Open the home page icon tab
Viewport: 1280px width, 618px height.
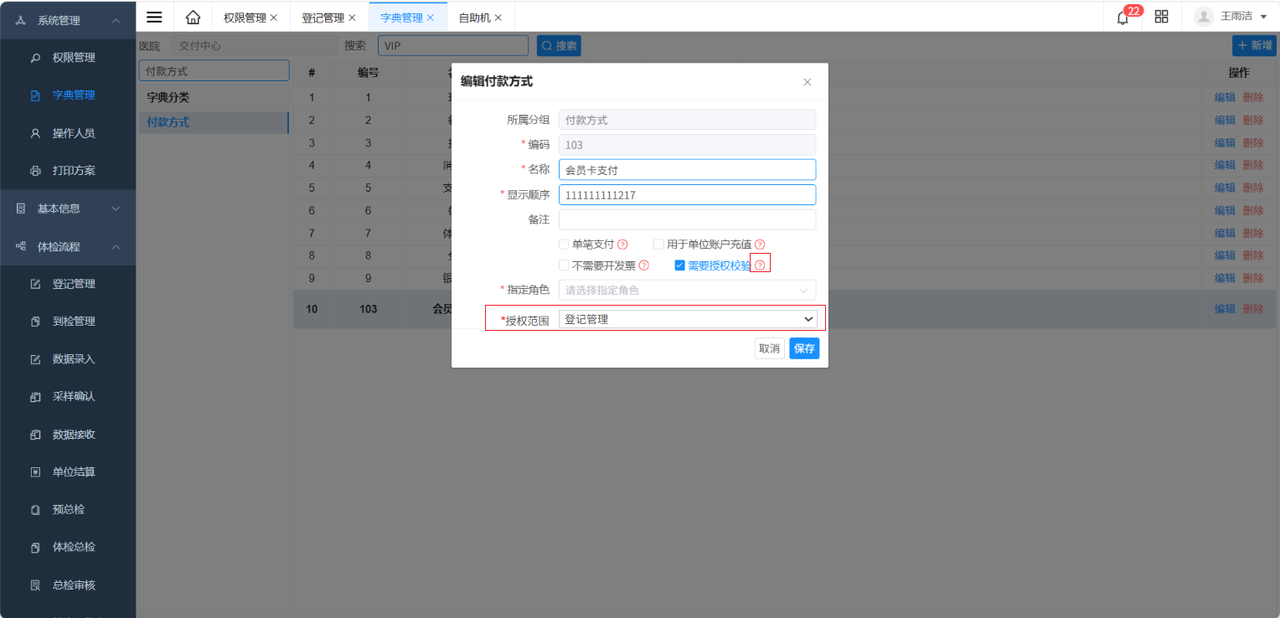click(x=193, y=17)
